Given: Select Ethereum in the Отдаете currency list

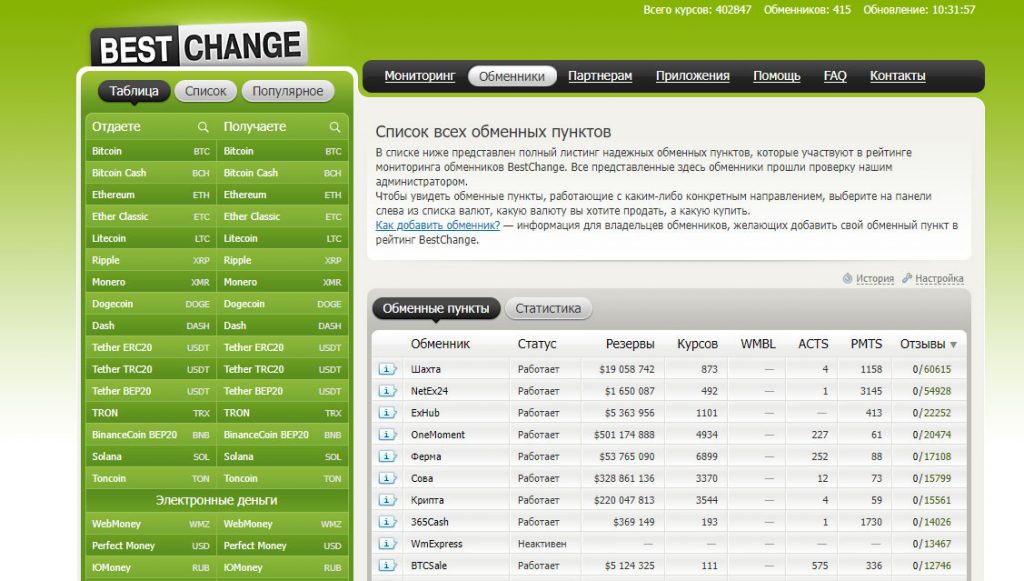Looking at the screenshot, I should pyautogui.click(x=113, y=195).
